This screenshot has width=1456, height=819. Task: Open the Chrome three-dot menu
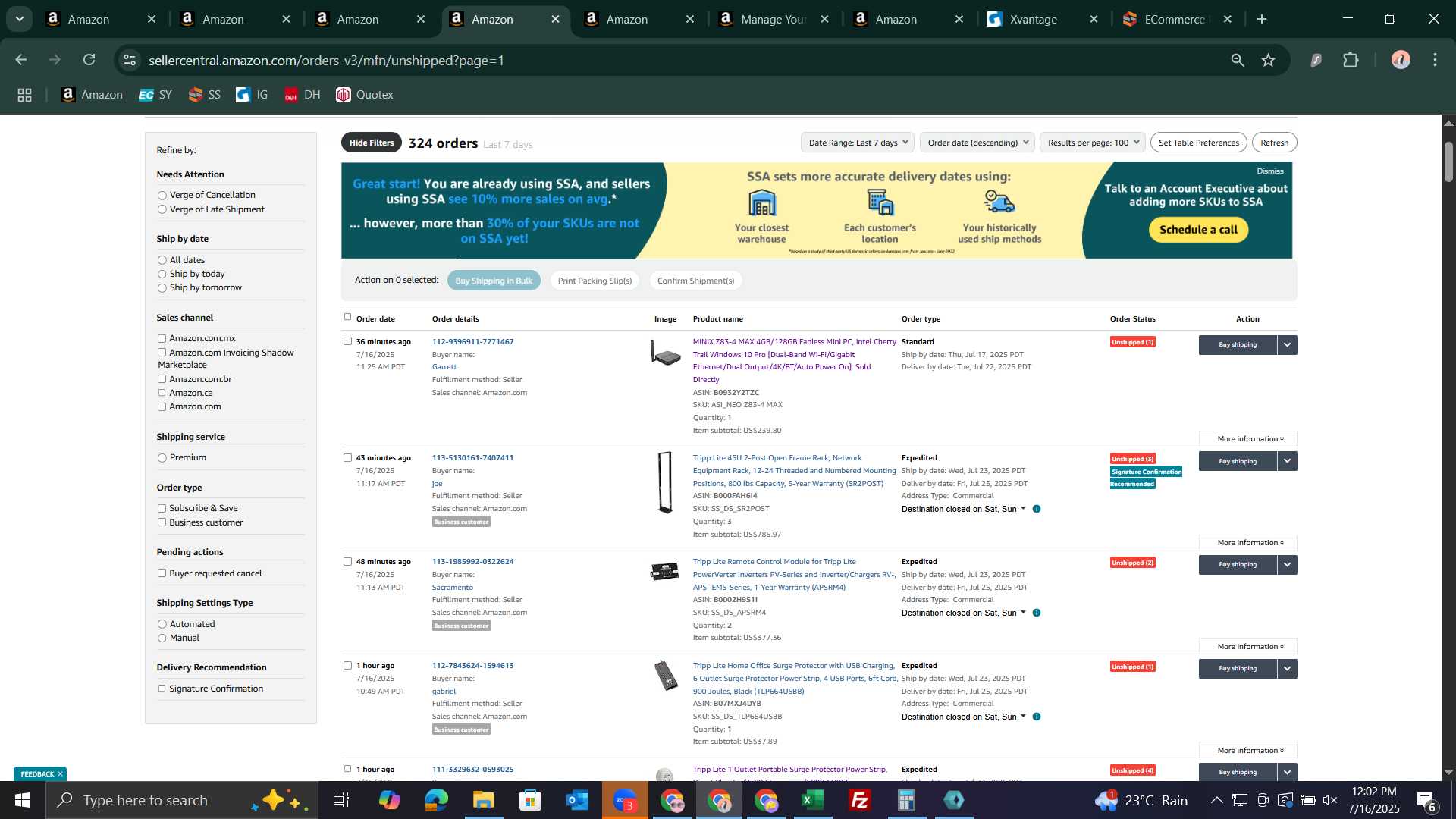tap(1436, 60)
